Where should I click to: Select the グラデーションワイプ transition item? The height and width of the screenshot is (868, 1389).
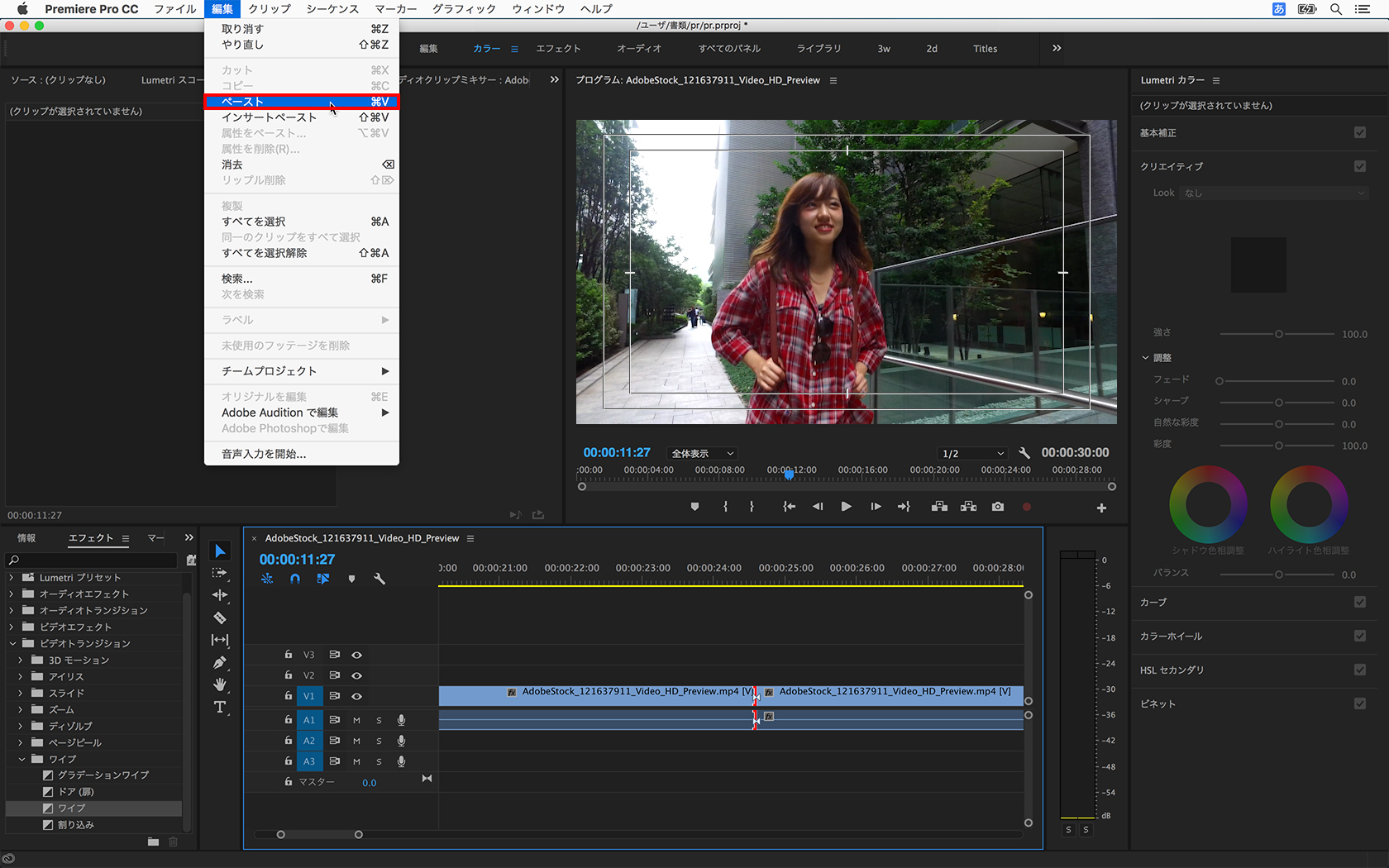click(103, 775)
